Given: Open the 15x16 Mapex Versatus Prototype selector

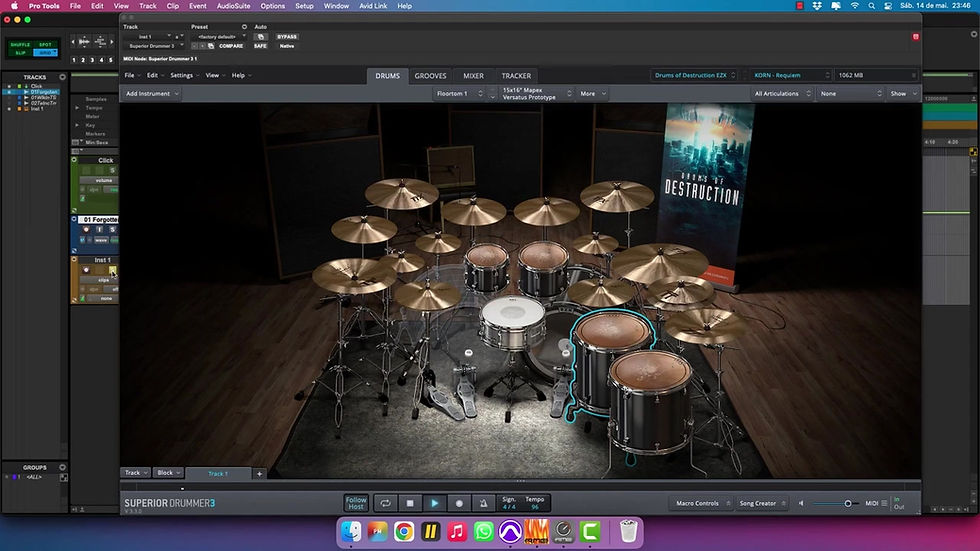Looking at the screenshot, I should (536, 94).
